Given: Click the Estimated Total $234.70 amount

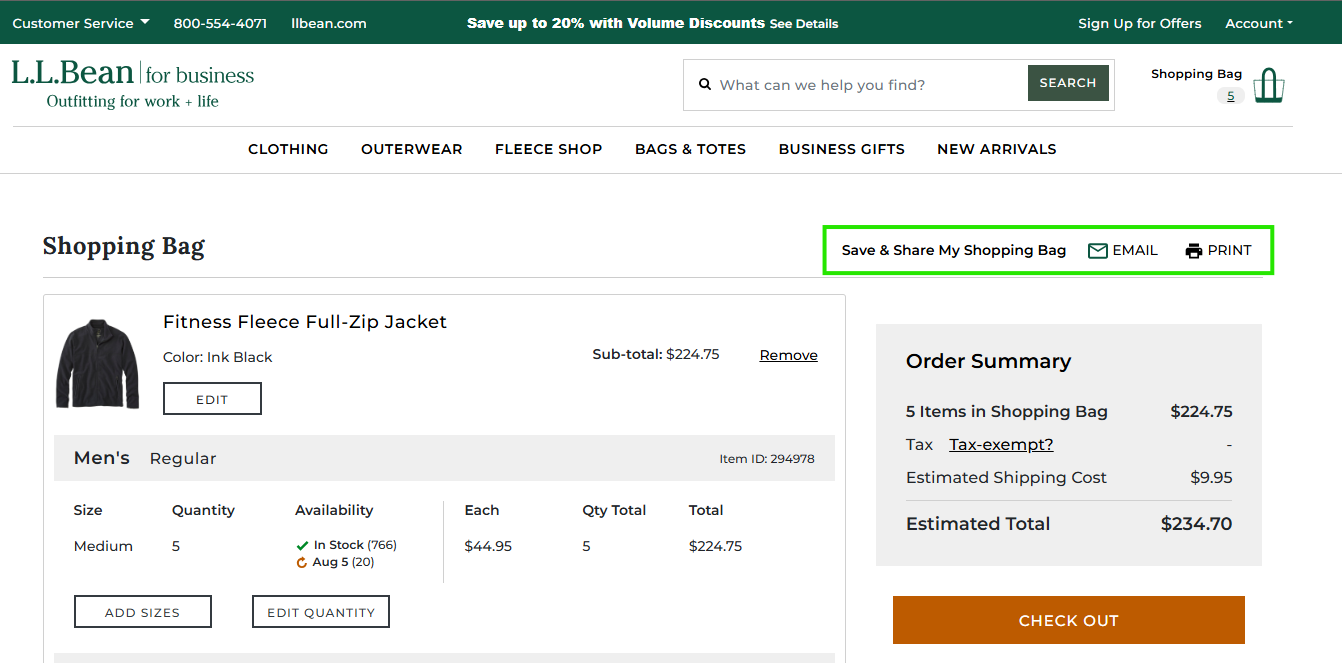Looking at the screenshot, I should click(x=1196, y=524).
